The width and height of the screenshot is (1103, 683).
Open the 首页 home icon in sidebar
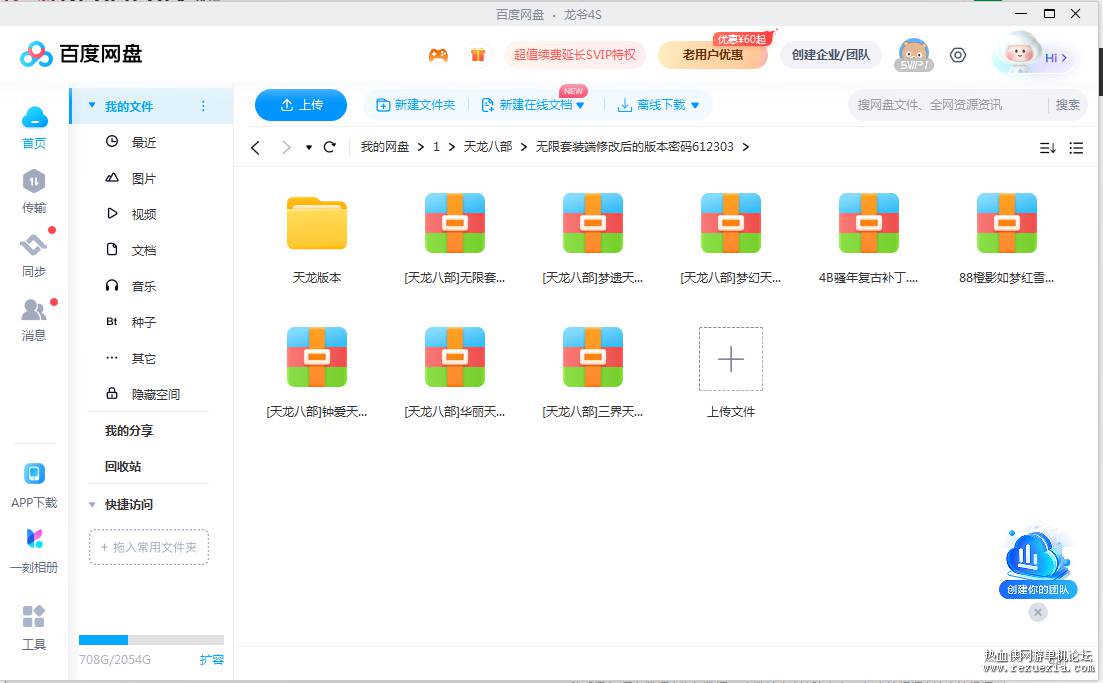[x=34, y=127]
